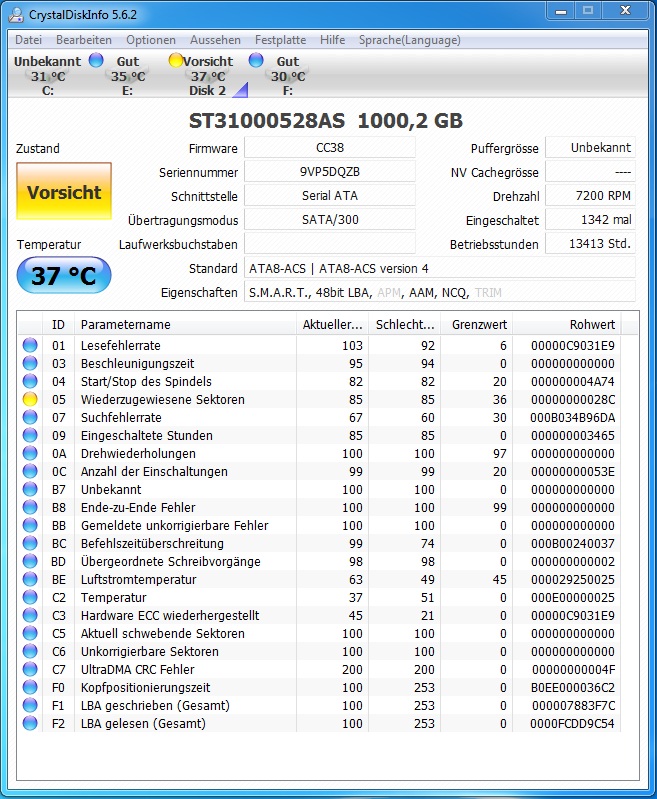Select drive F: at 30 °C
The image size is (657, 799).
point(287,75)
